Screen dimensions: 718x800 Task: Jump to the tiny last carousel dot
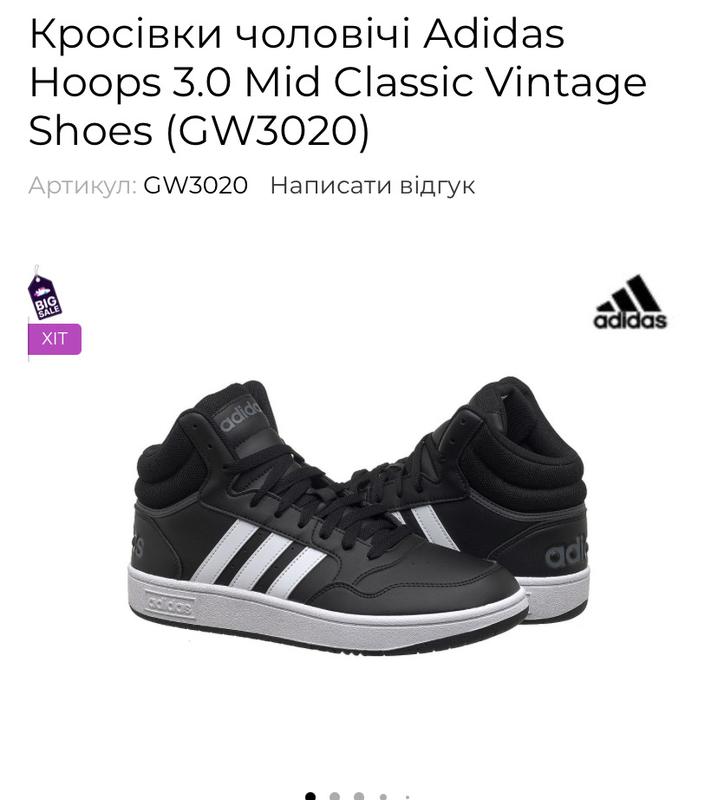click(x=407, y=797)
